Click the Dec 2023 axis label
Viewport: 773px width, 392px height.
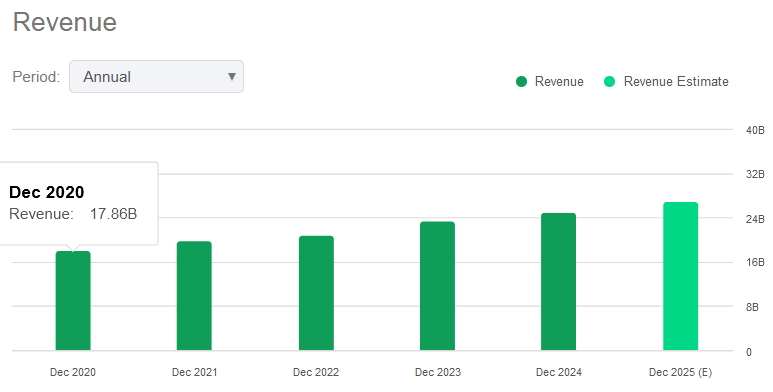click(x=437, y=372)
